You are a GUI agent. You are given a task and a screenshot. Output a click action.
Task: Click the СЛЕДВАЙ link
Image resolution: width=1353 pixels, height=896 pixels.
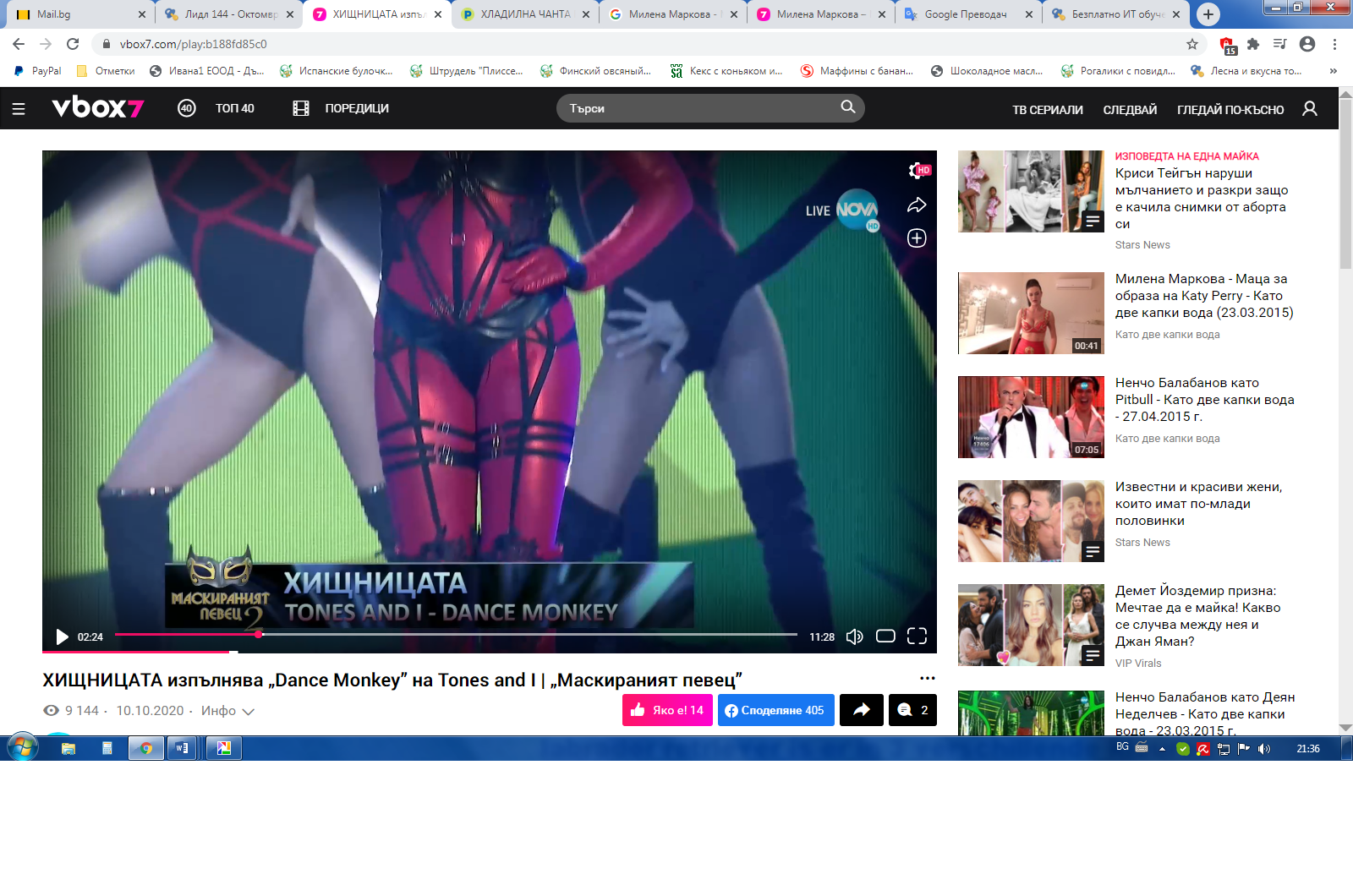[x=1130, y=110]
